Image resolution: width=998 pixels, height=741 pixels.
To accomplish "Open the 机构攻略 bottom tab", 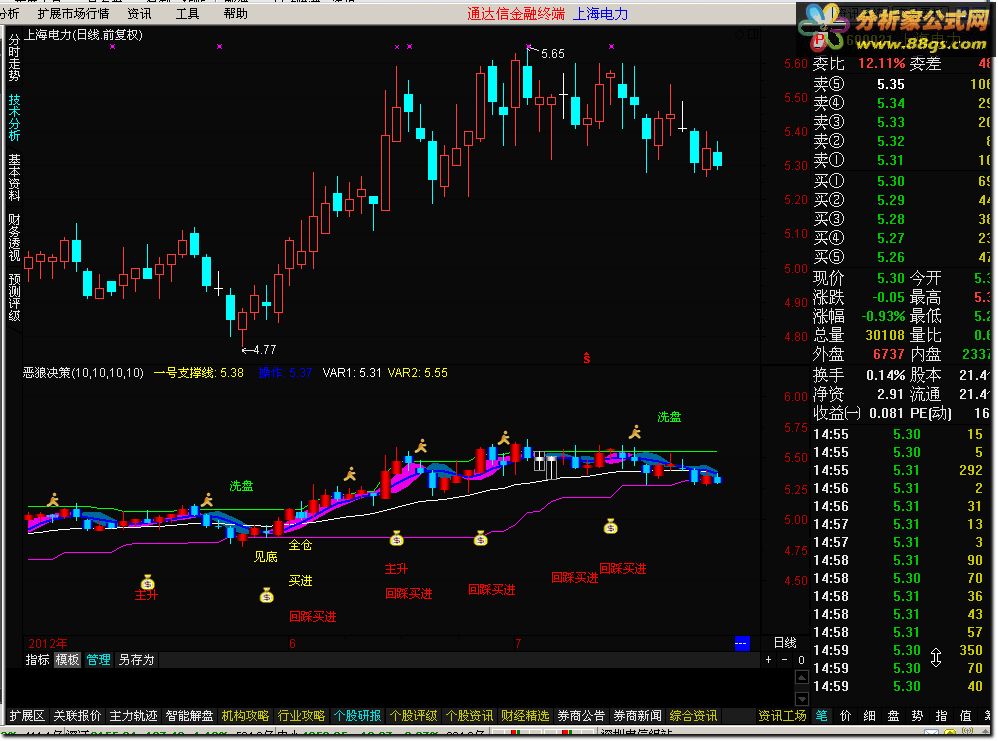I will pyautogui.click(x=245, y=716).
